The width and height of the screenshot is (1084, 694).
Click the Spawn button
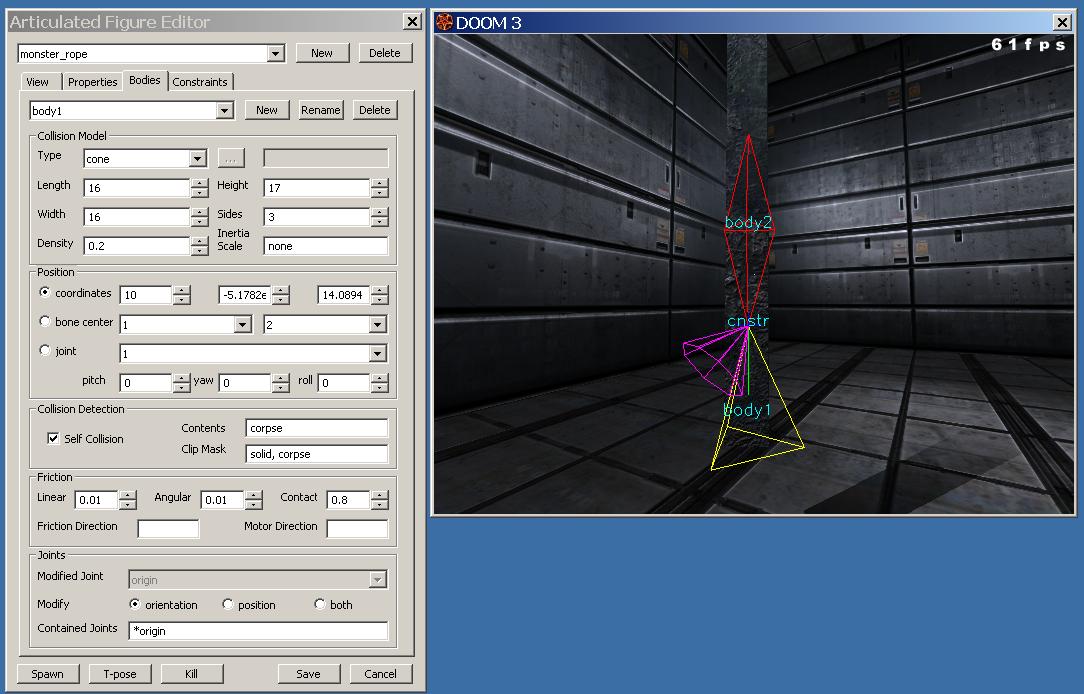coord(48,674)
